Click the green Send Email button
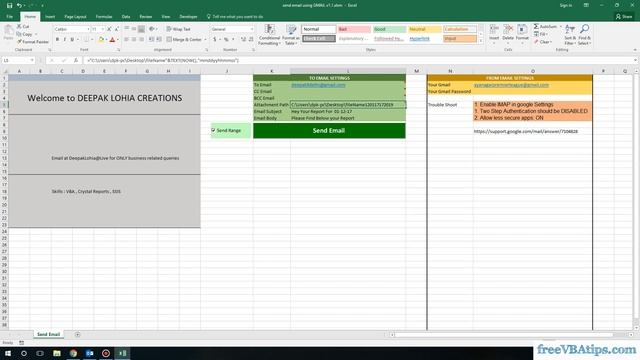 329,131
